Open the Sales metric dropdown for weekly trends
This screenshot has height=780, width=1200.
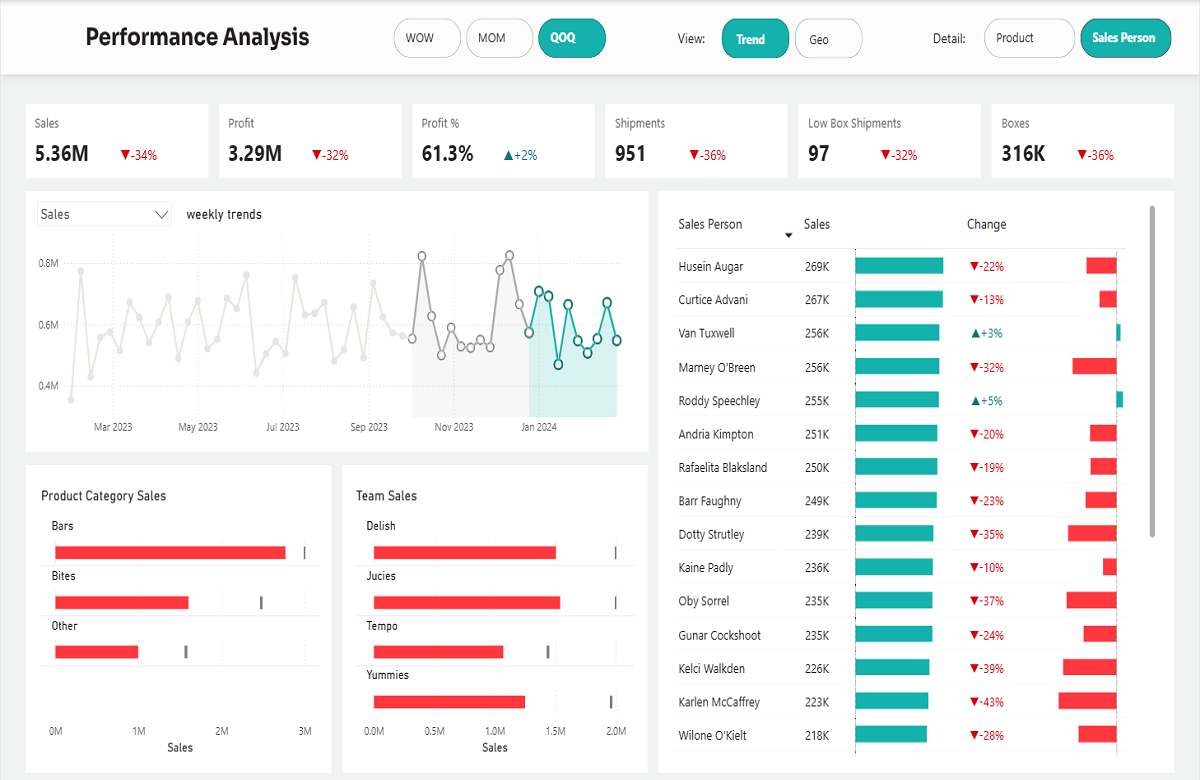(x=105, y=214)
